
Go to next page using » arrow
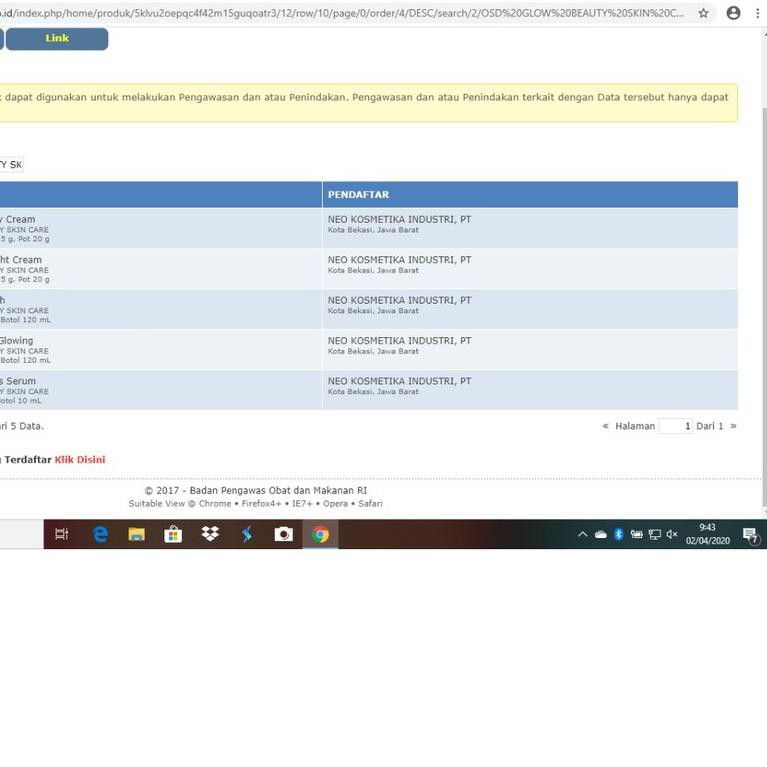click(733, 426)
